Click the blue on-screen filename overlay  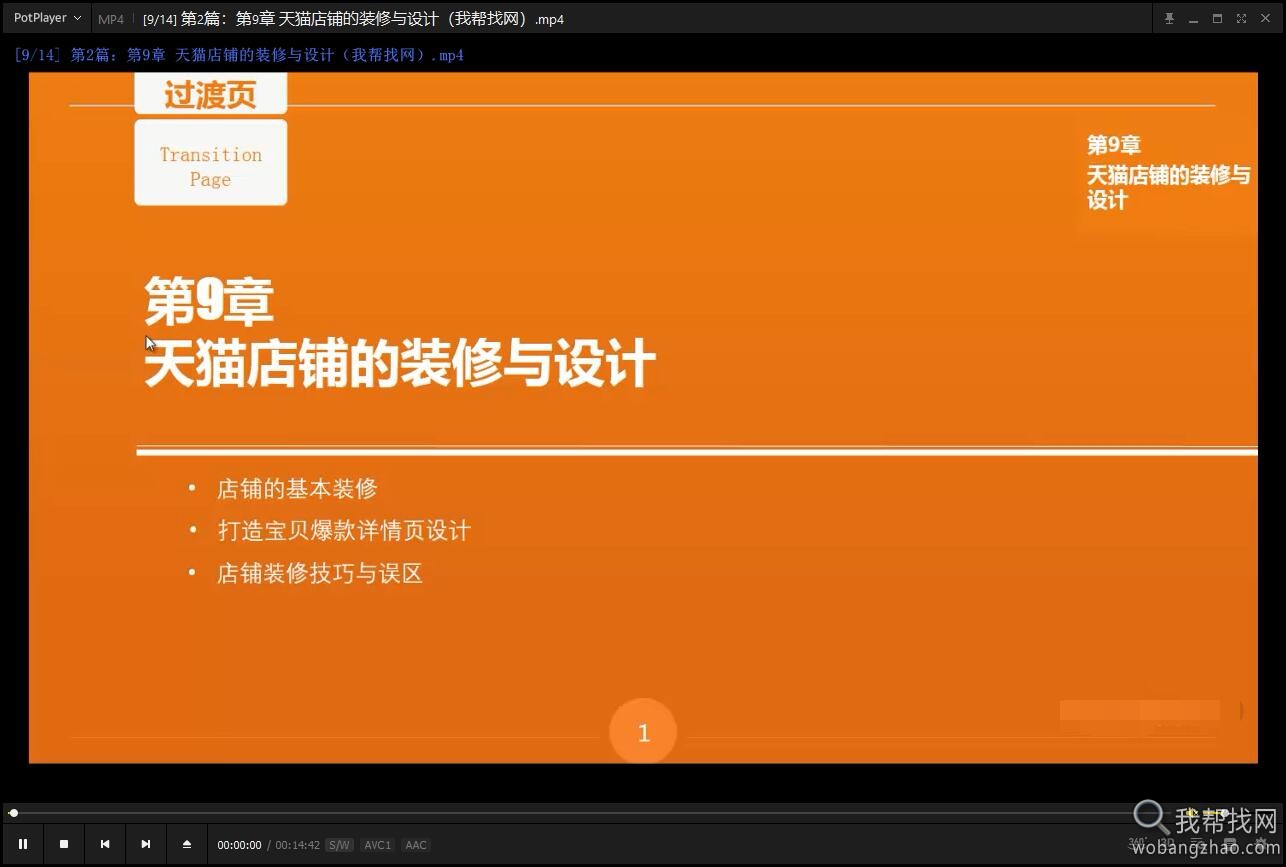click(239, 55)
